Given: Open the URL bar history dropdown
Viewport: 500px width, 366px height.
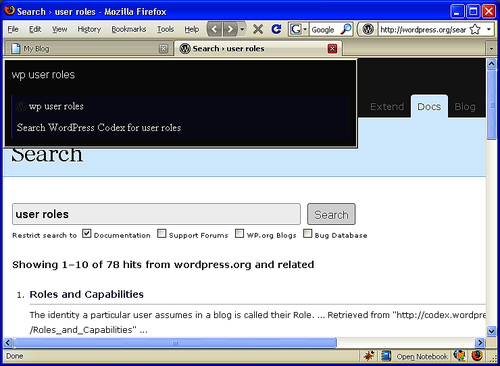Looking at the screenshot, I should (489, 29).
